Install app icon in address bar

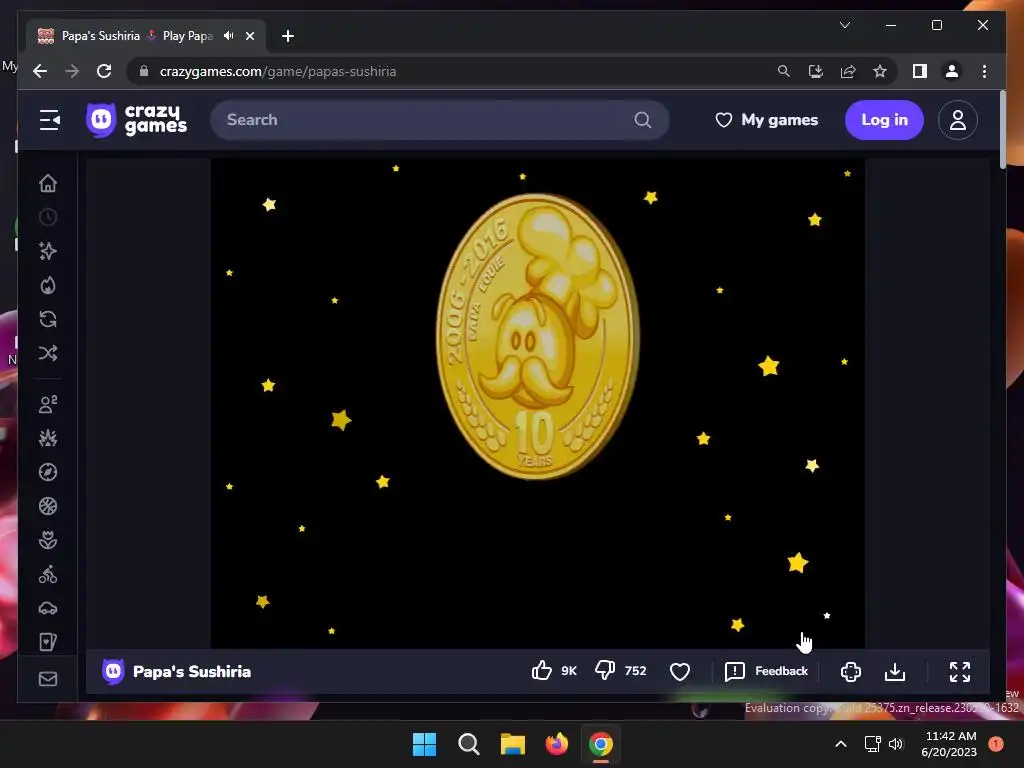[x=816, y=71]
